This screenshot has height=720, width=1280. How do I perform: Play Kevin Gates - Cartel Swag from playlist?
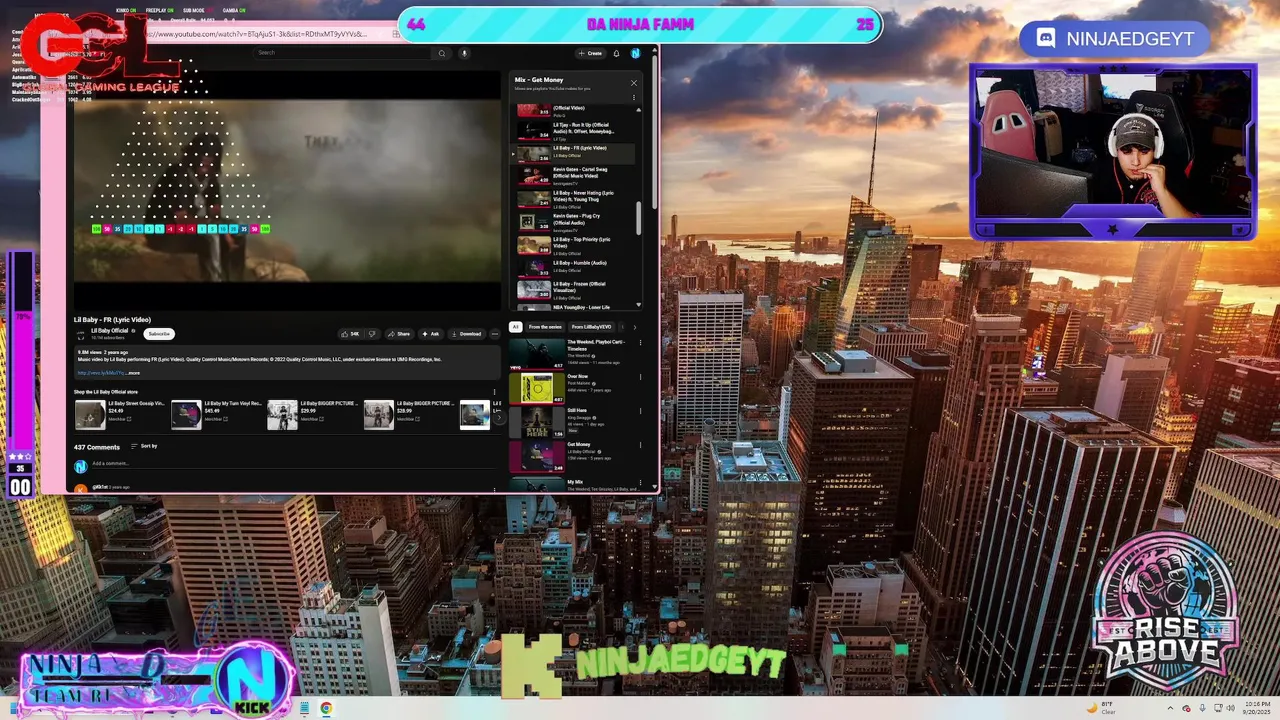tap(575, 175)
